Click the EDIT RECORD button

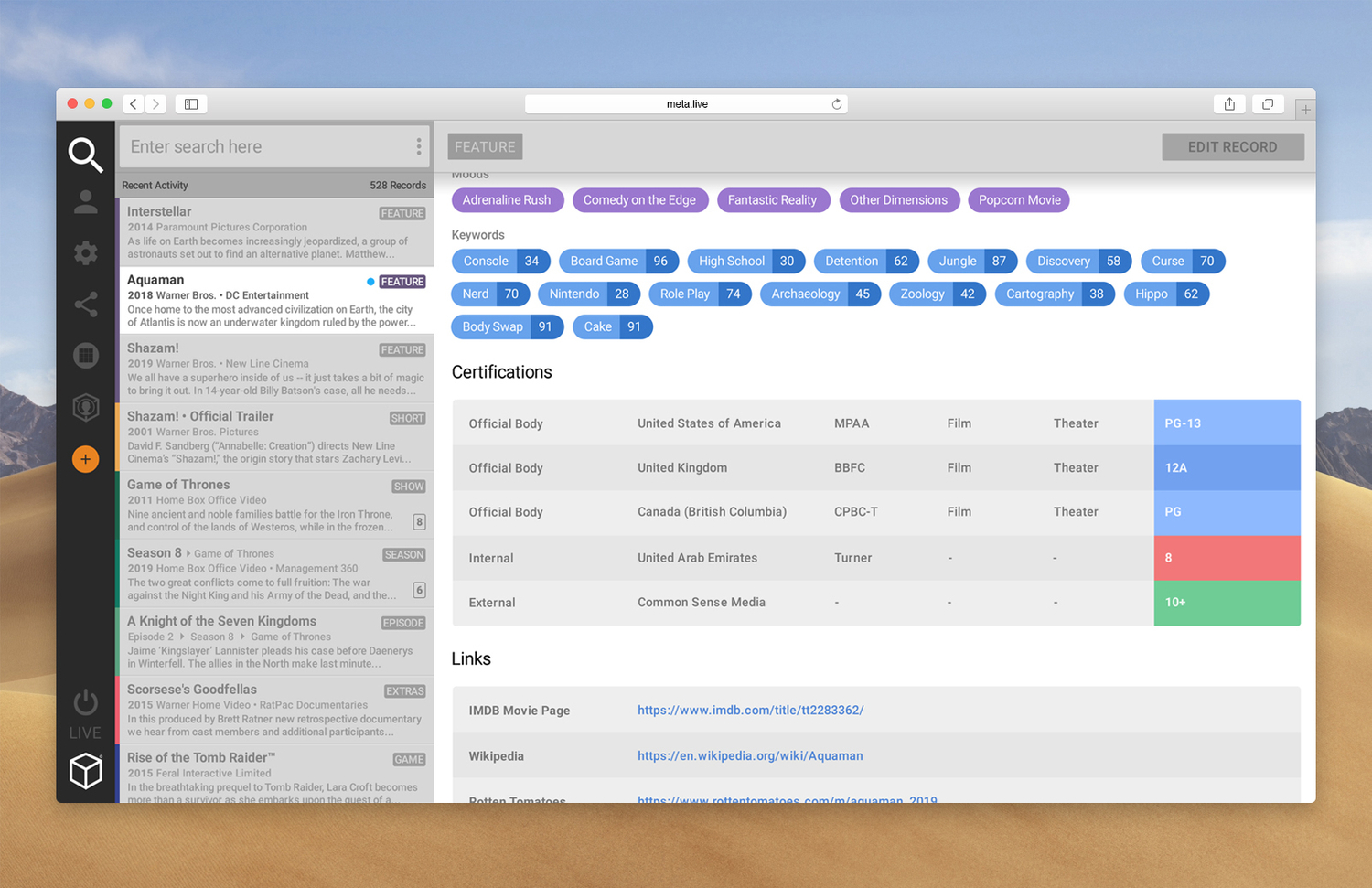pyautogui.click(x=1233, y=146)
